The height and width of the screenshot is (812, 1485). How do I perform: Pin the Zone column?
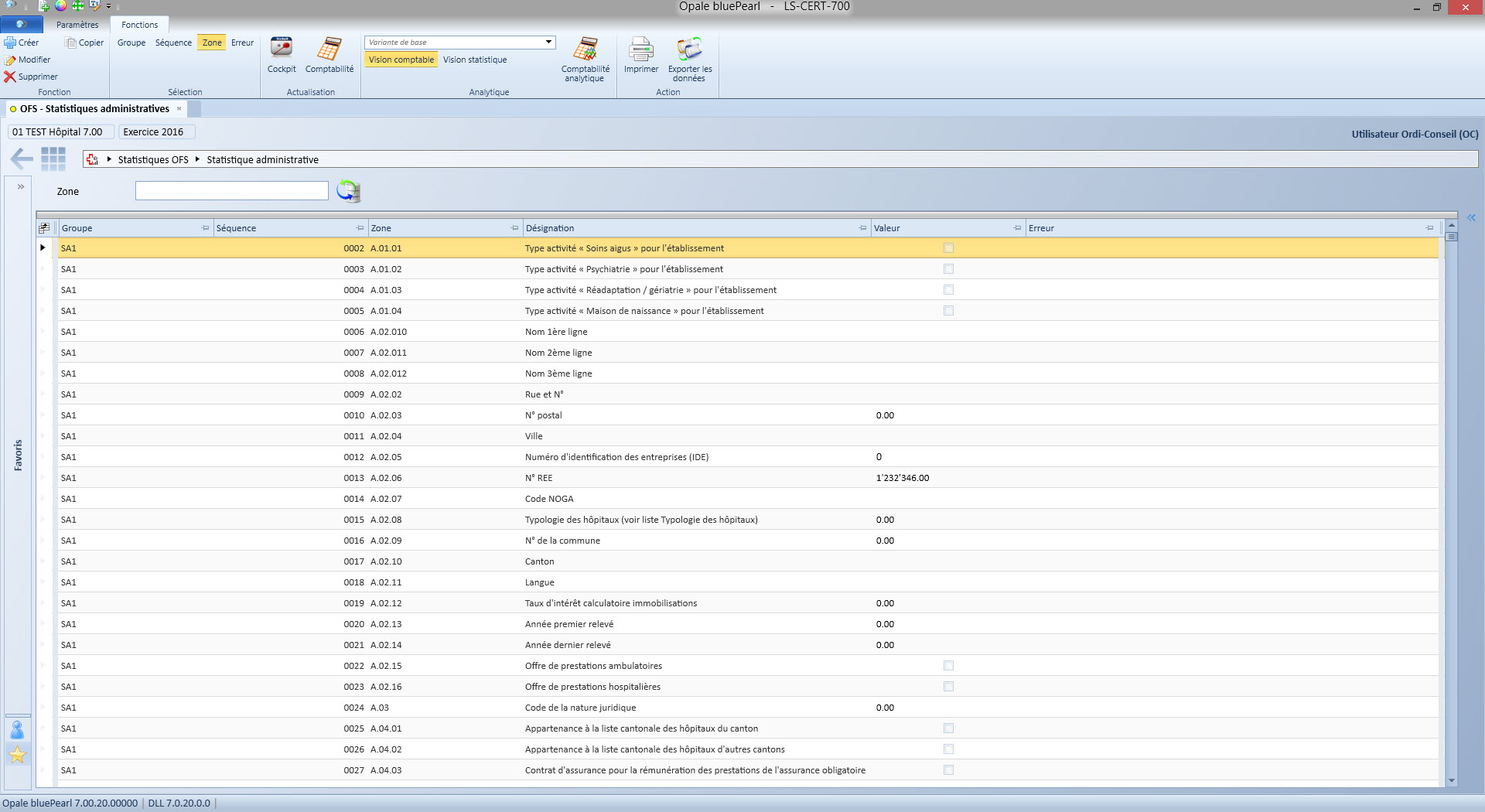[514, 228]
